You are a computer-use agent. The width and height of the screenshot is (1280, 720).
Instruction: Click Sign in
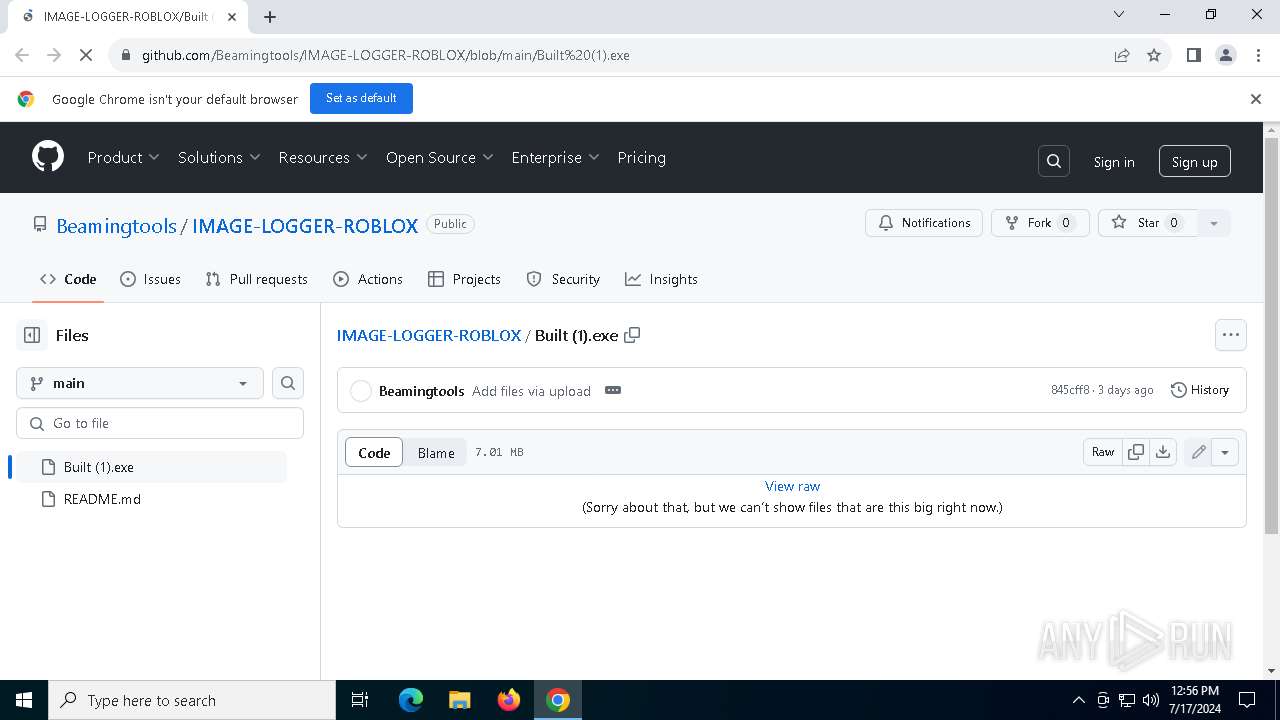1114,162
